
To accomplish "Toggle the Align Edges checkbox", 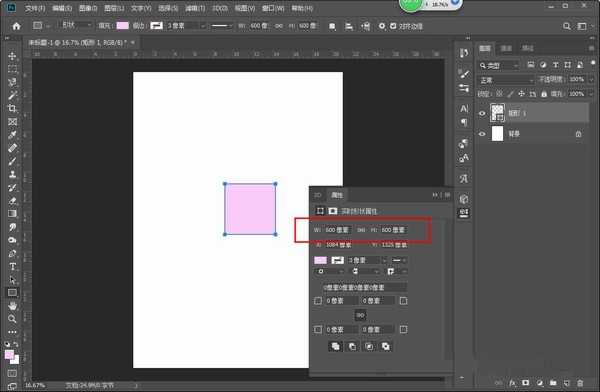I will point(393,26).
